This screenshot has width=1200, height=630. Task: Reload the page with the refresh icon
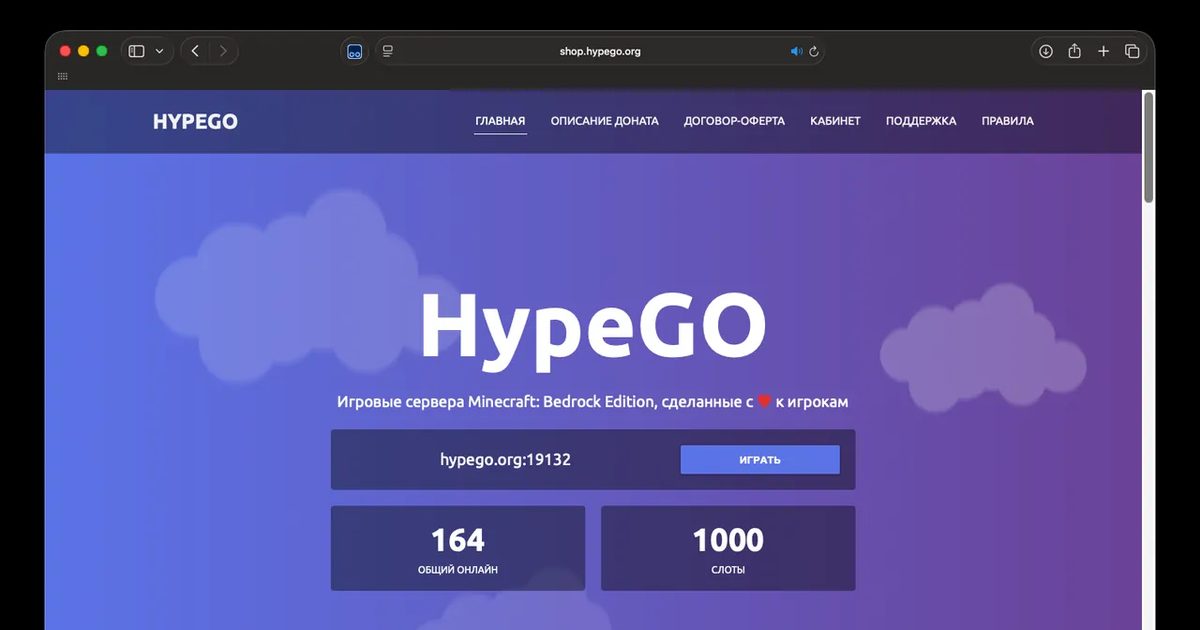tap(814, 51)
